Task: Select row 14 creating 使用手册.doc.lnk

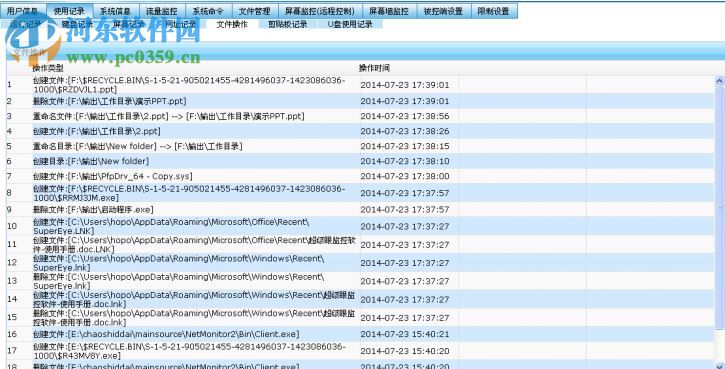Action: click(x=360, y=299)
